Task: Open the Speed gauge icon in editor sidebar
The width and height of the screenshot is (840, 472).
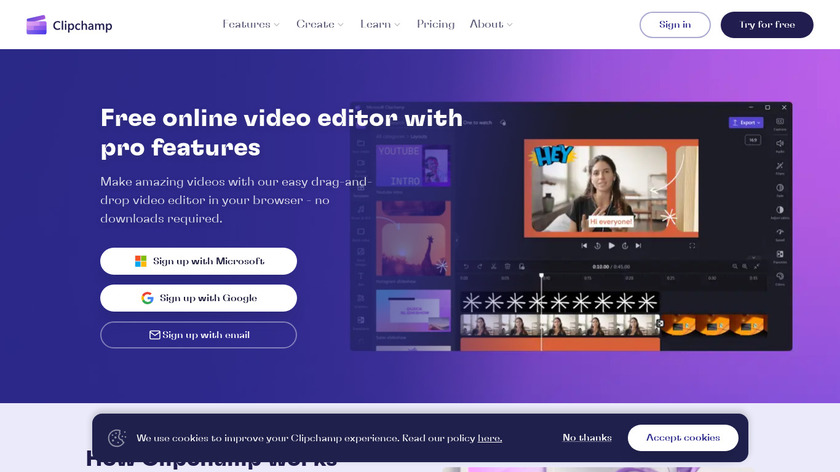Action: [x=779, y=233]
